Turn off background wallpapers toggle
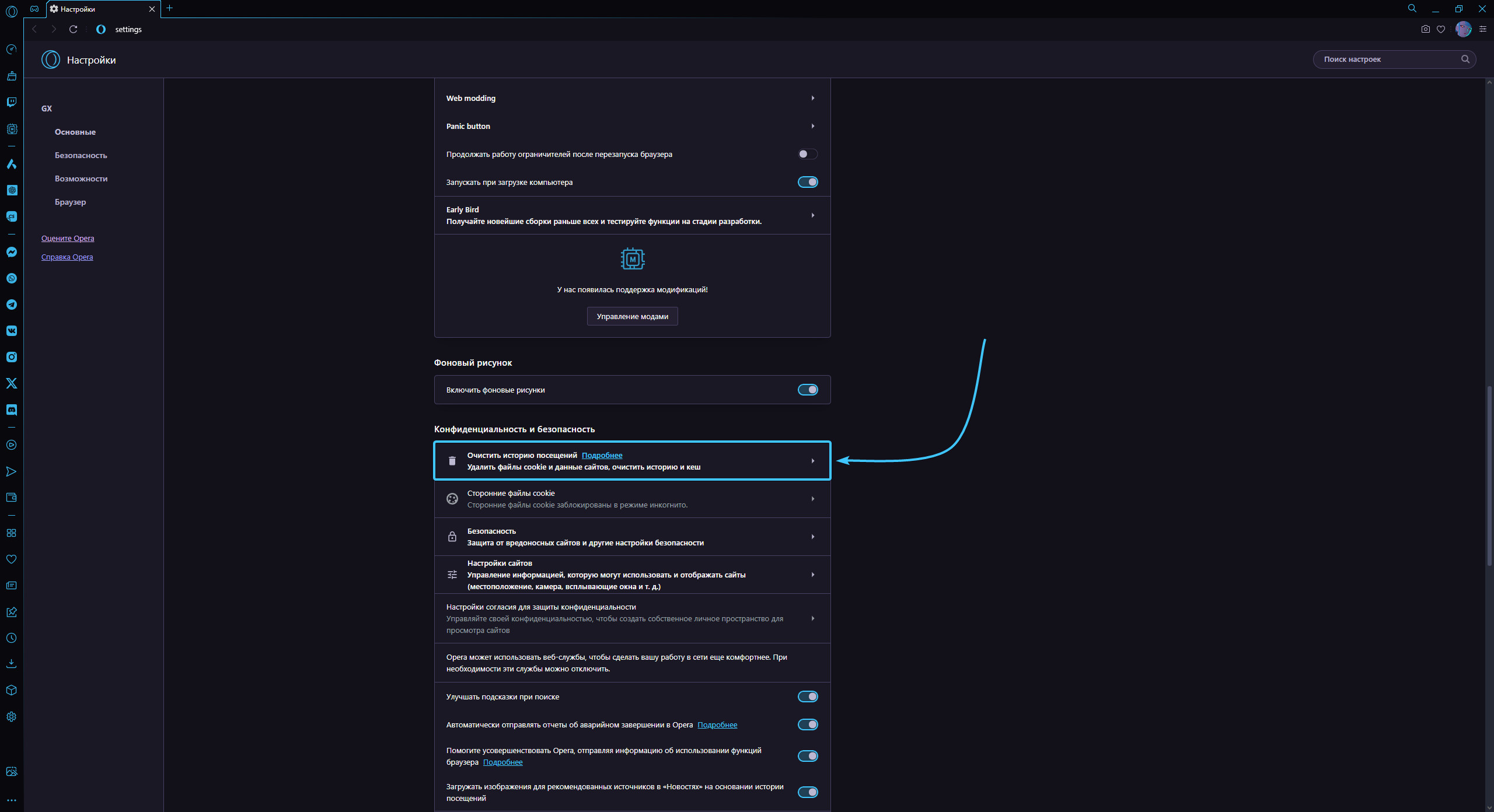The width and height of the screenshot is (1494, 812). click(808, 390)
